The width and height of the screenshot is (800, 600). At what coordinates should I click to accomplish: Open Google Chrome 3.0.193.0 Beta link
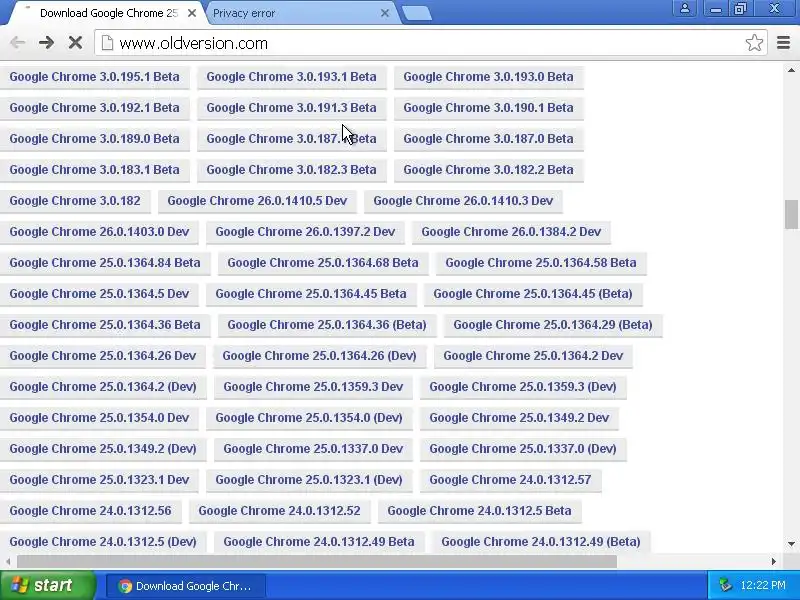click(488, 77)
